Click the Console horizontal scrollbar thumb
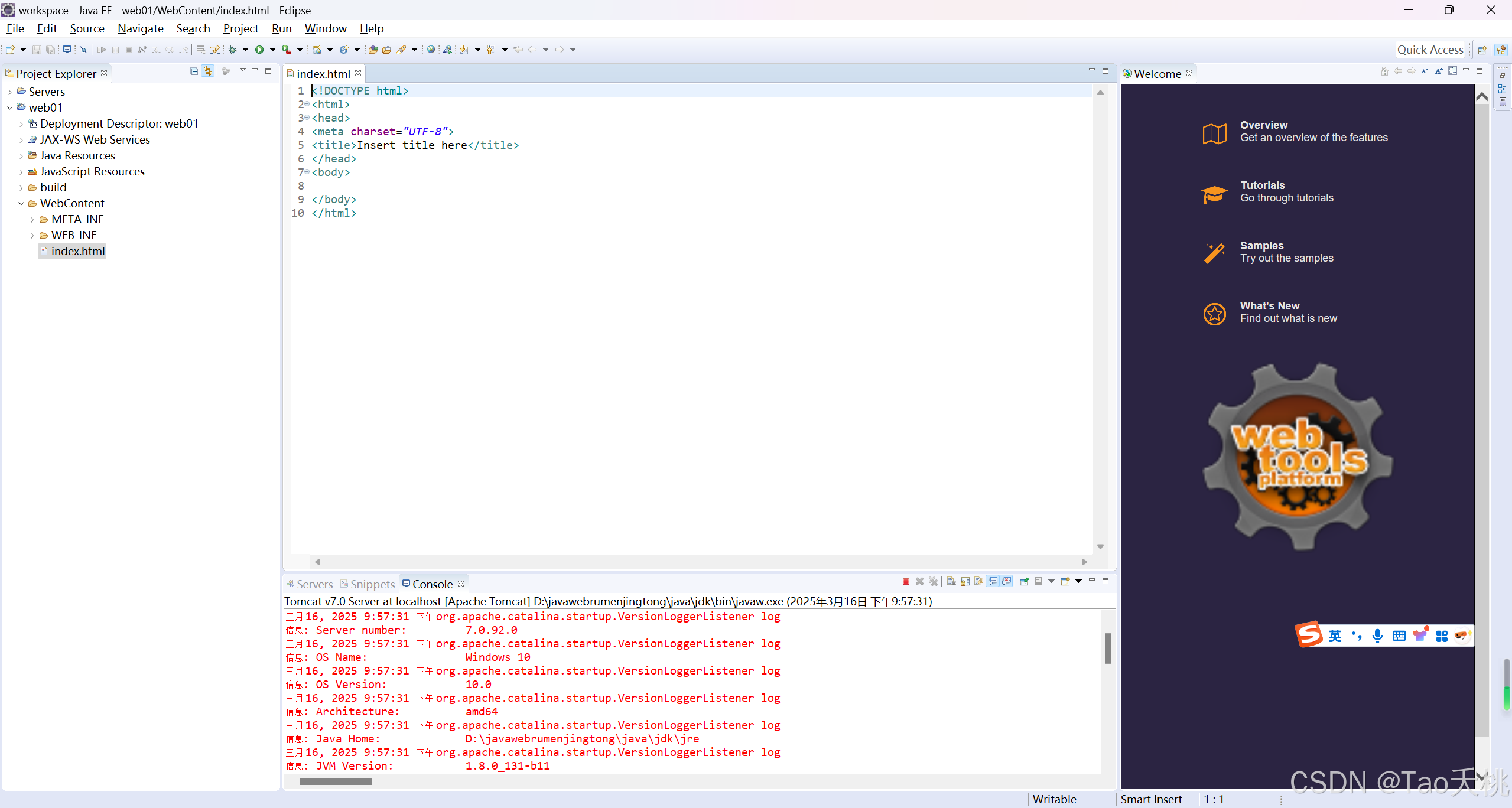The image size is (1512, 808). click(x=336, y=781)
